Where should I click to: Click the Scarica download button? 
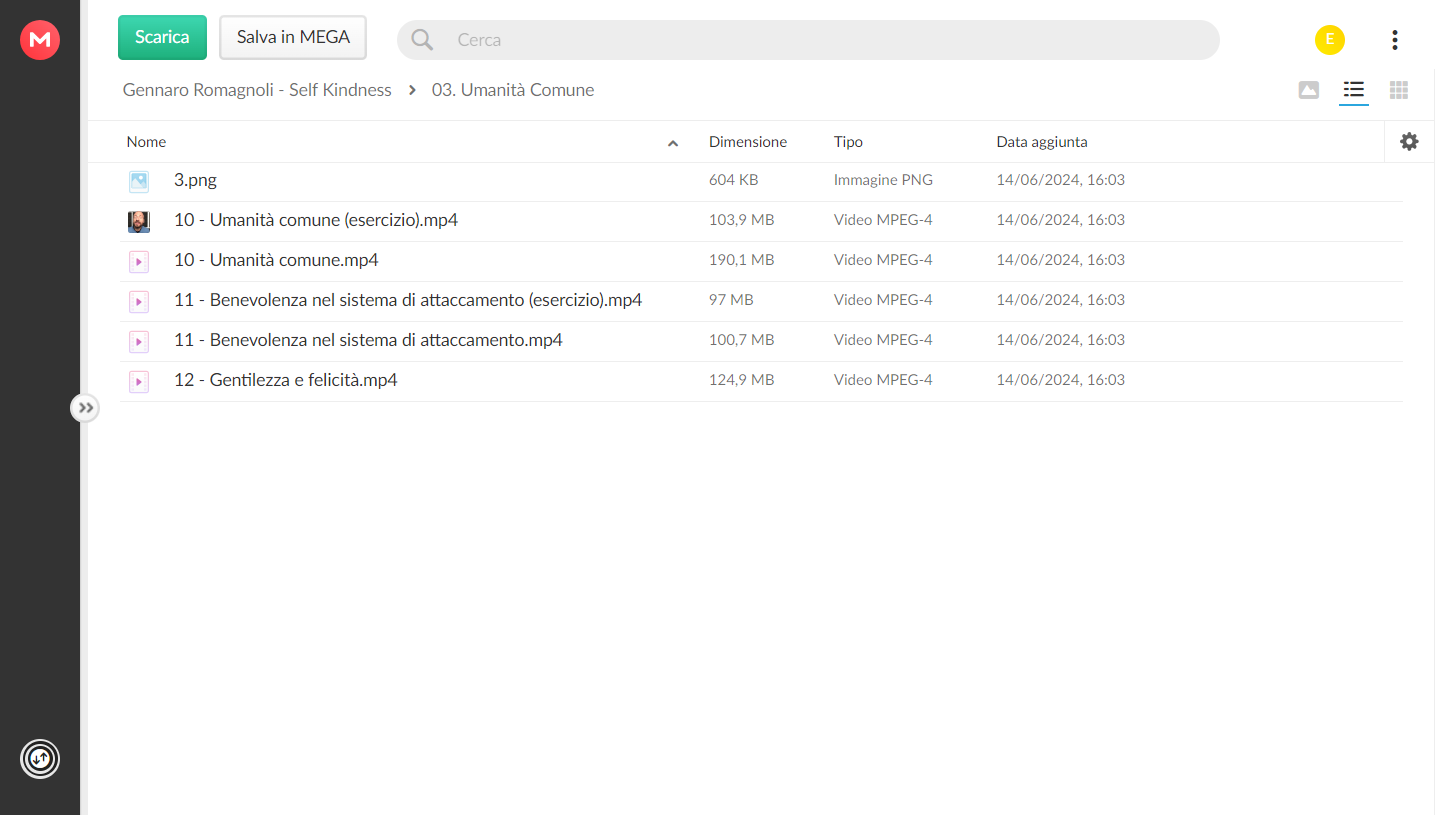162,37
